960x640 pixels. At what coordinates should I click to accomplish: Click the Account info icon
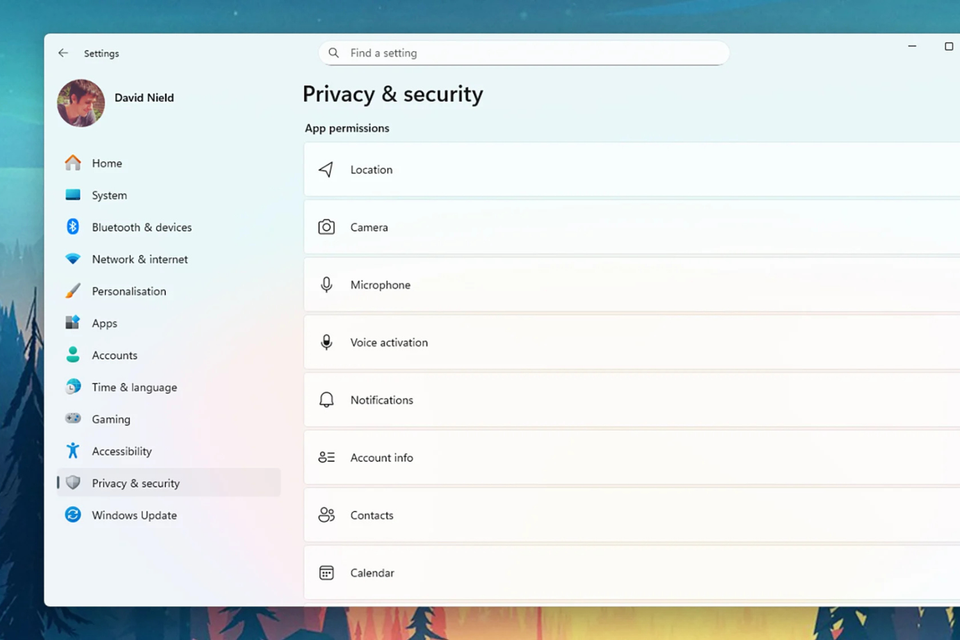coord(326,458)
